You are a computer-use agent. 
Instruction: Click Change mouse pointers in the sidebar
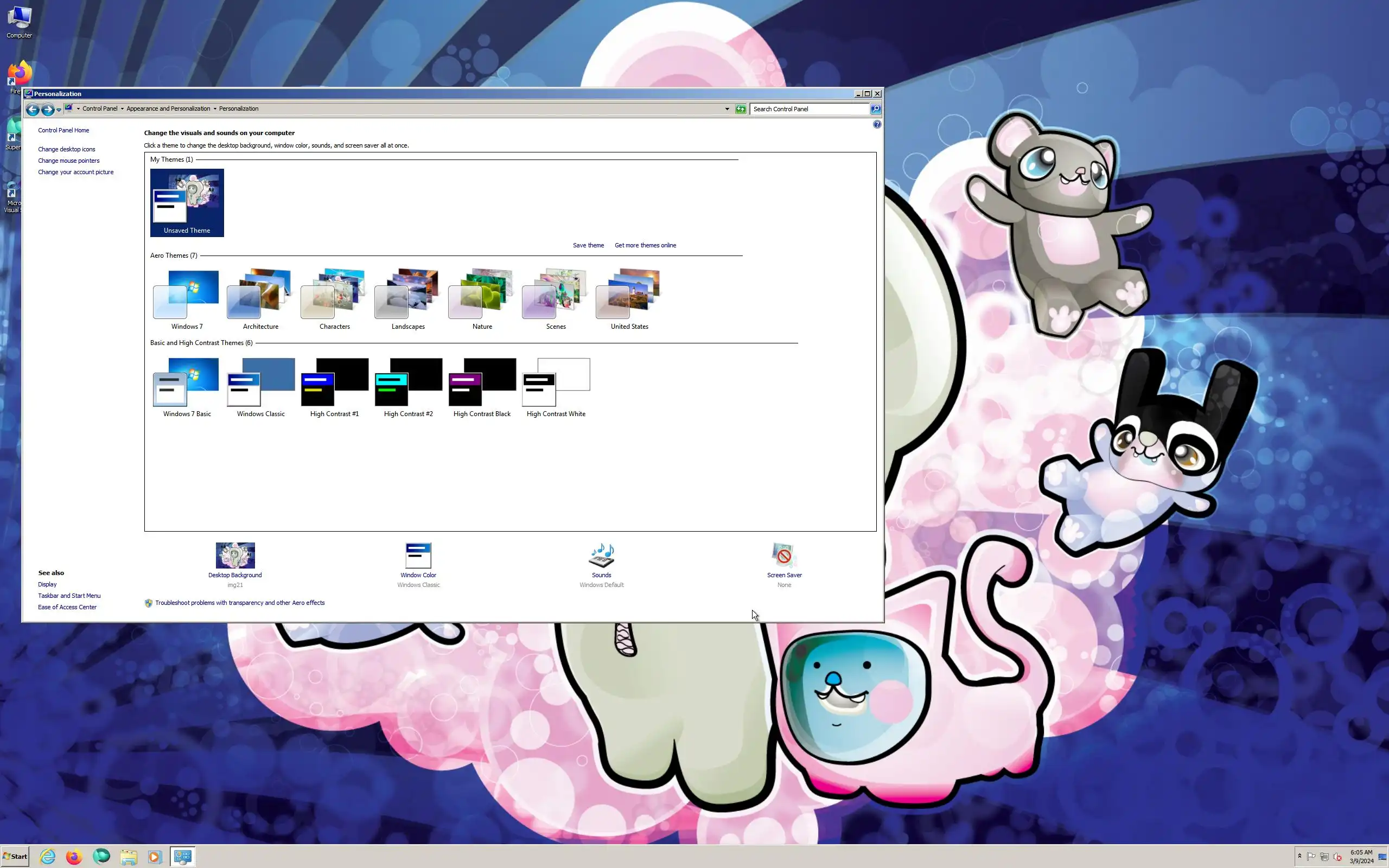click(x=68, y=161)
